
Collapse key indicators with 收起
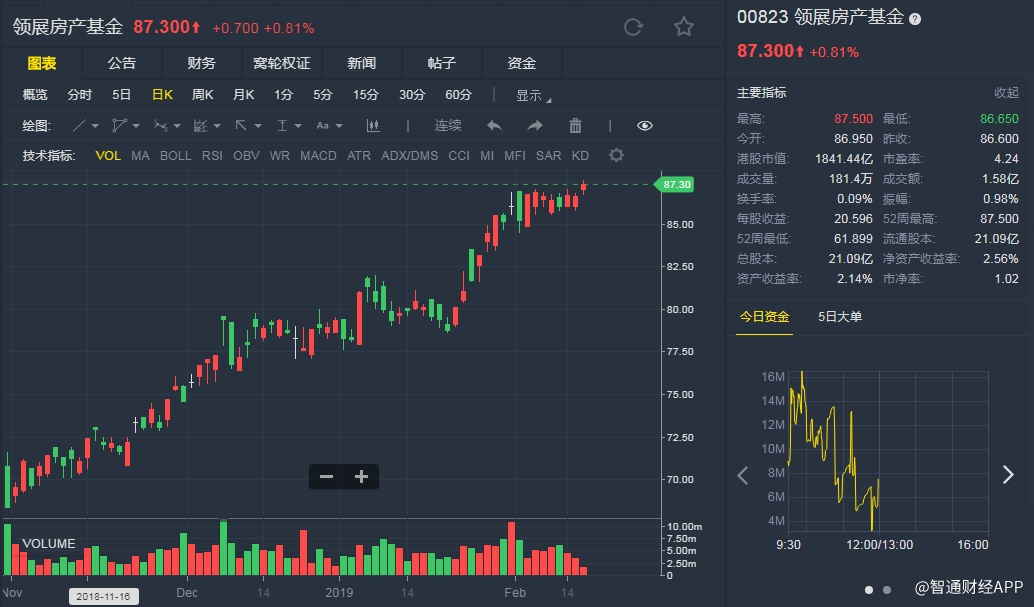(x=1006, y=92)
